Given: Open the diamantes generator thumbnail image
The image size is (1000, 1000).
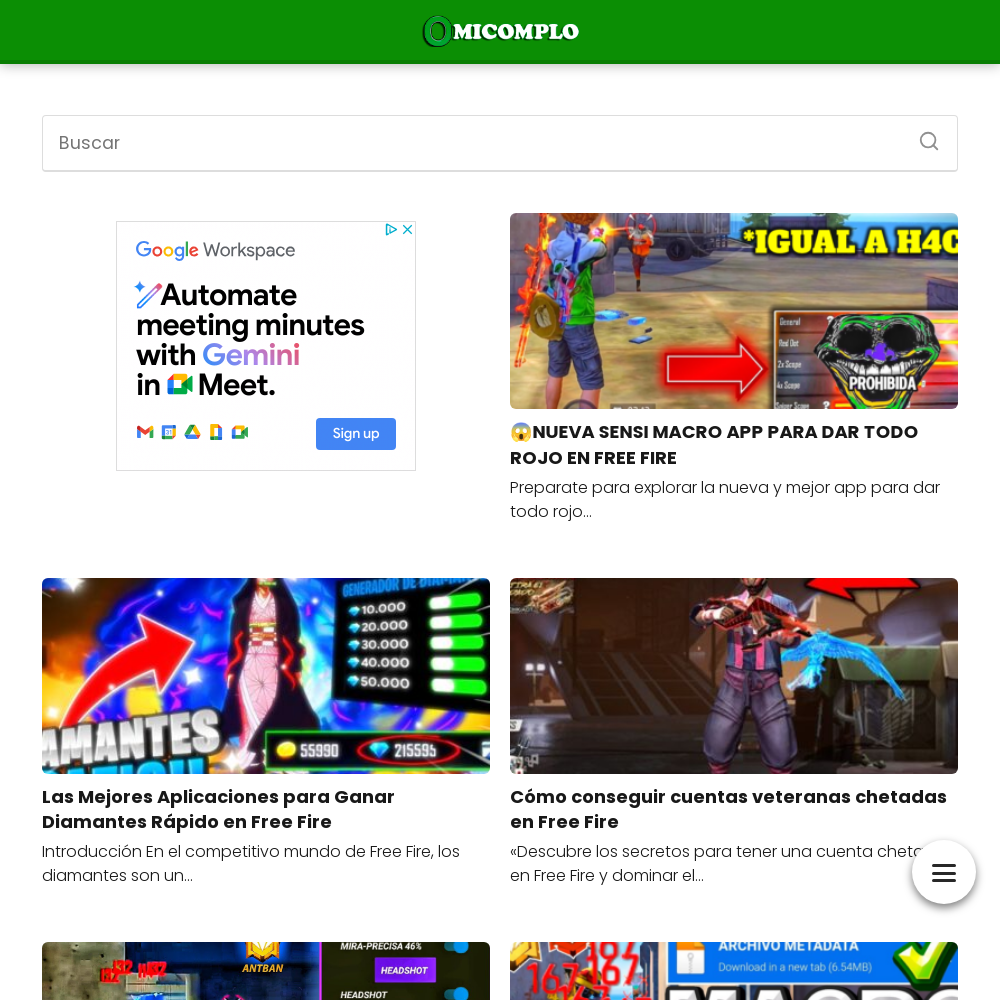Looking at the screenshot, I should tap(266, 676).
